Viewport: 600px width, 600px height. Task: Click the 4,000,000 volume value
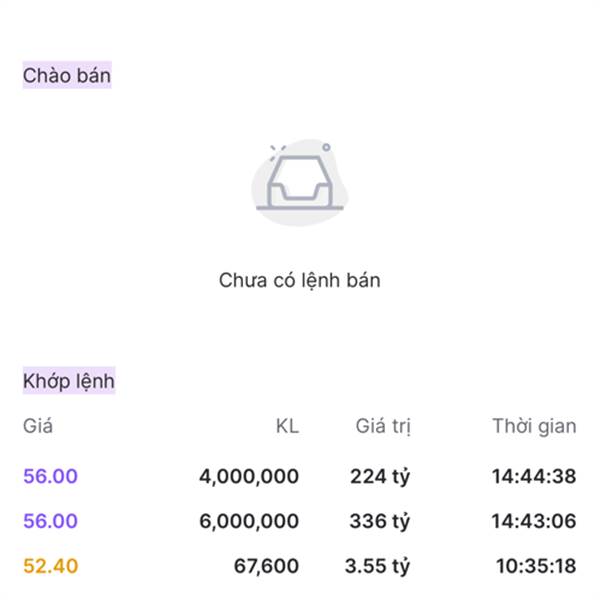tap(249, 476)
